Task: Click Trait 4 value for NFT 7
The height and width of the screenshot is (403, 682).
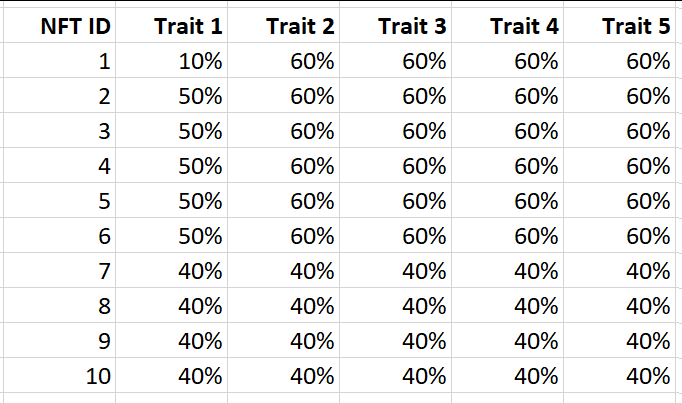Action: [535, 271]
